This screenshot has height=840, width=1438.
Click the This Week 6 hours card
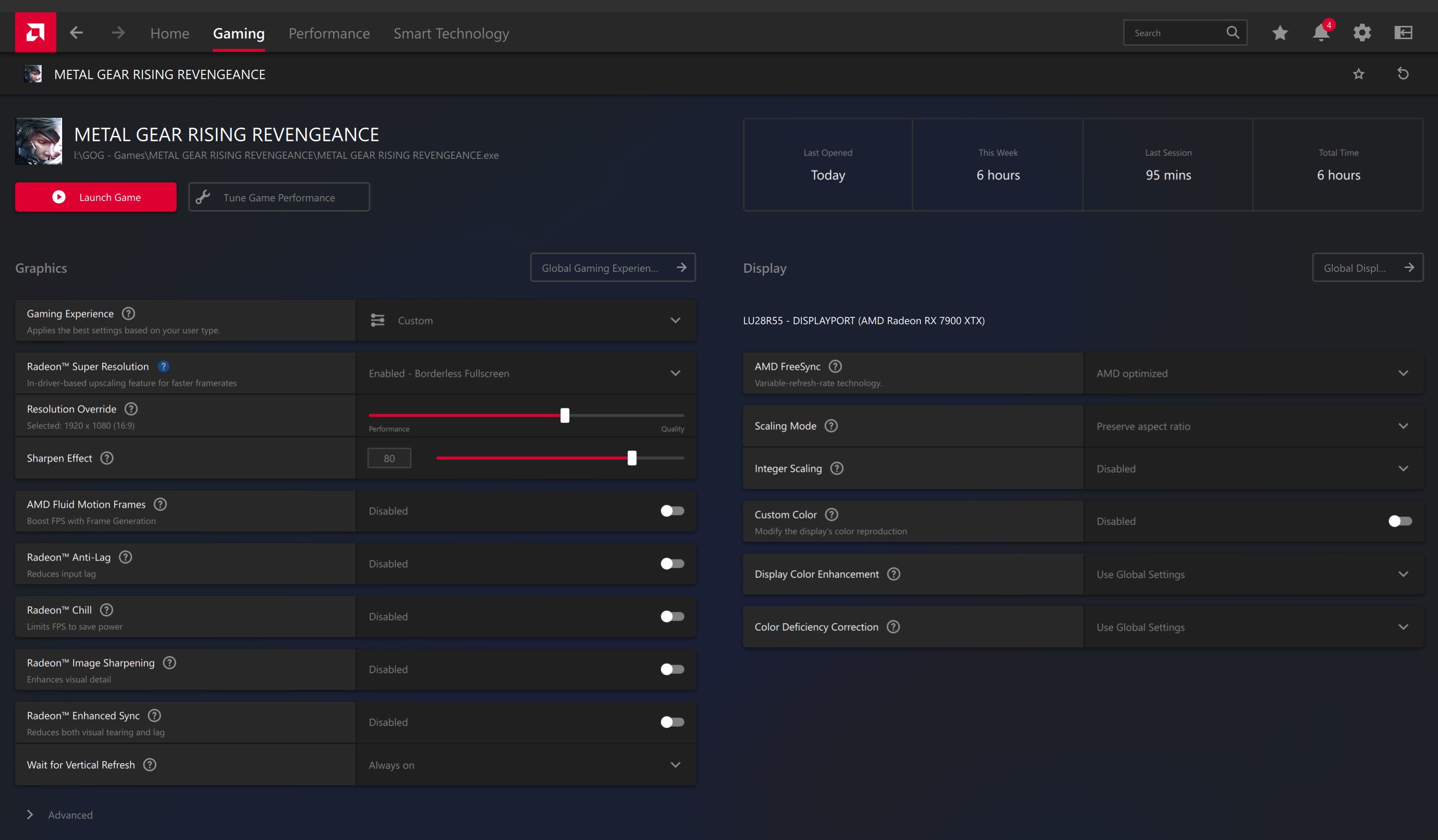click(x=997, y=165)
